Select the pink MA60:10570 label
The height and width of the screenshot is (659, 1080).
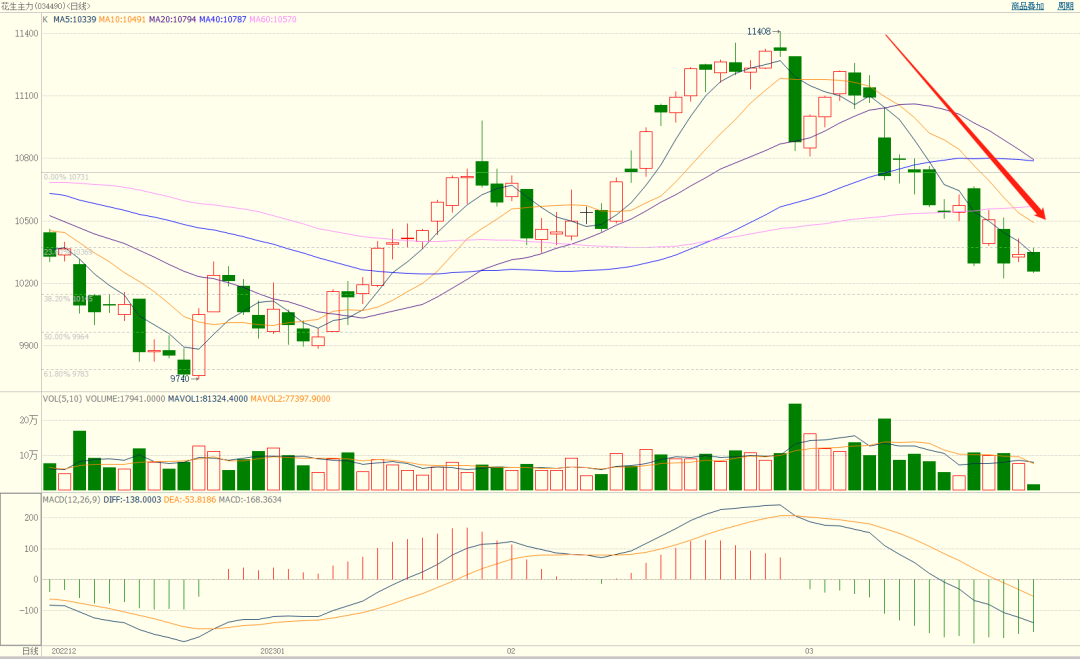[273, 19]
